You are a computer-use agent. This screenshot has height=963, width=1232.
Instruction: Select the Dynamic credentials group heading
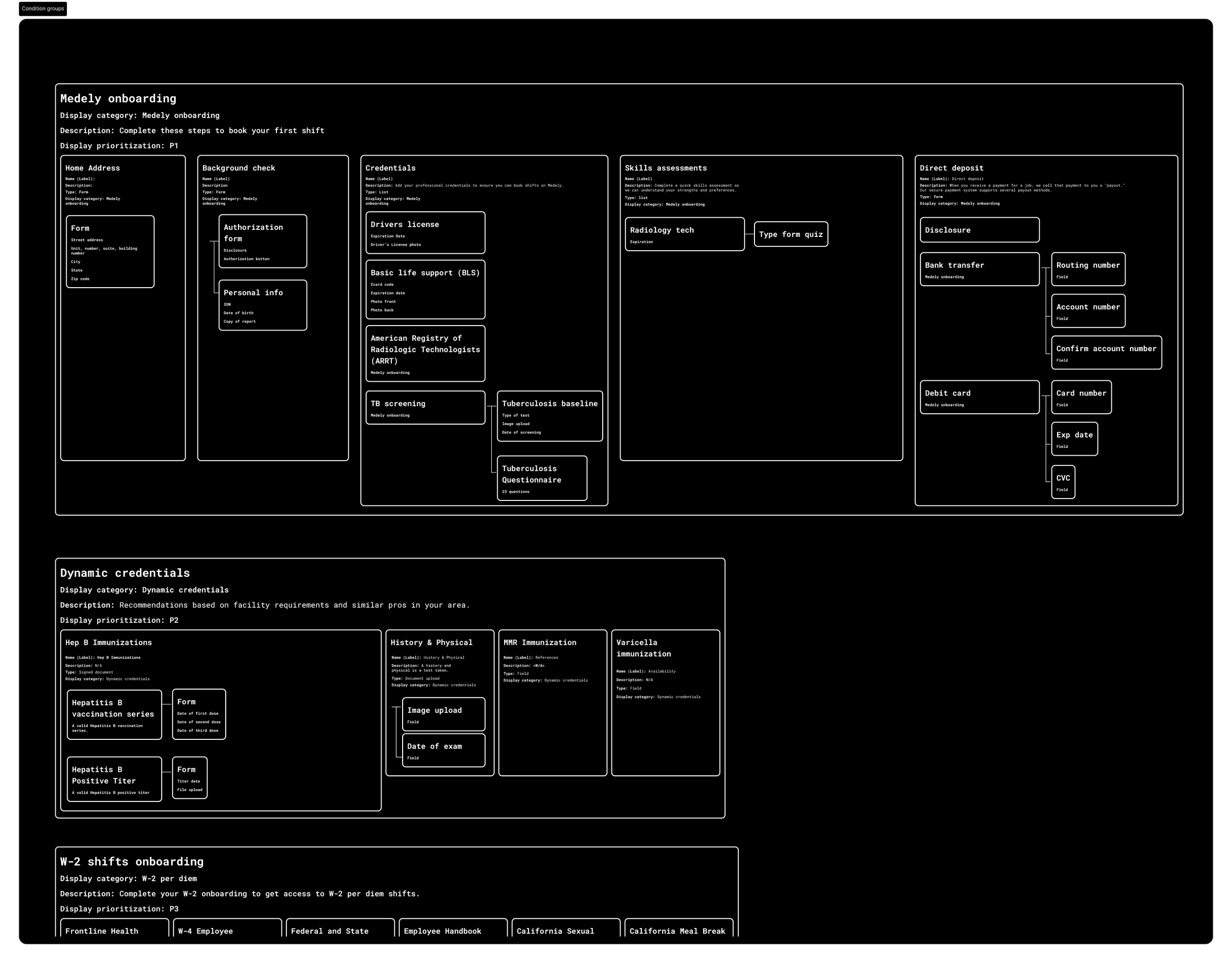pos(125,573)
